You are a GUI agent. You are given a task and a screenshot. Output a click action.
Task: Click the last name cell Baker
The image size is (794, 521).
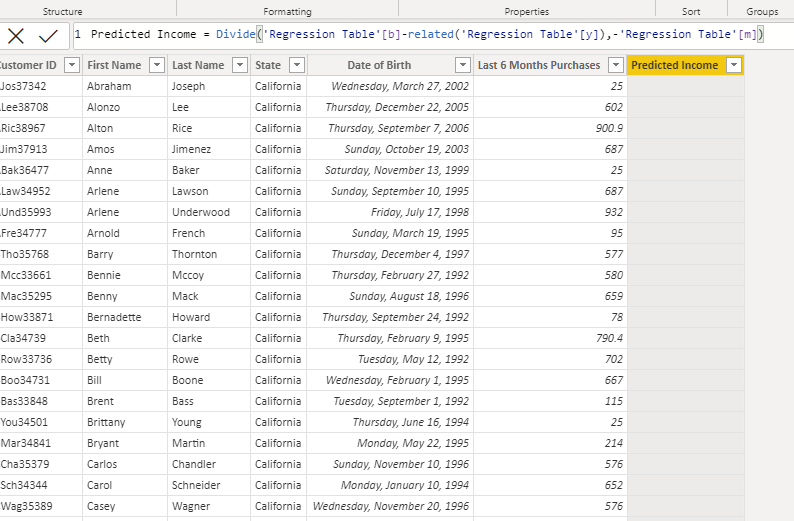185,170
